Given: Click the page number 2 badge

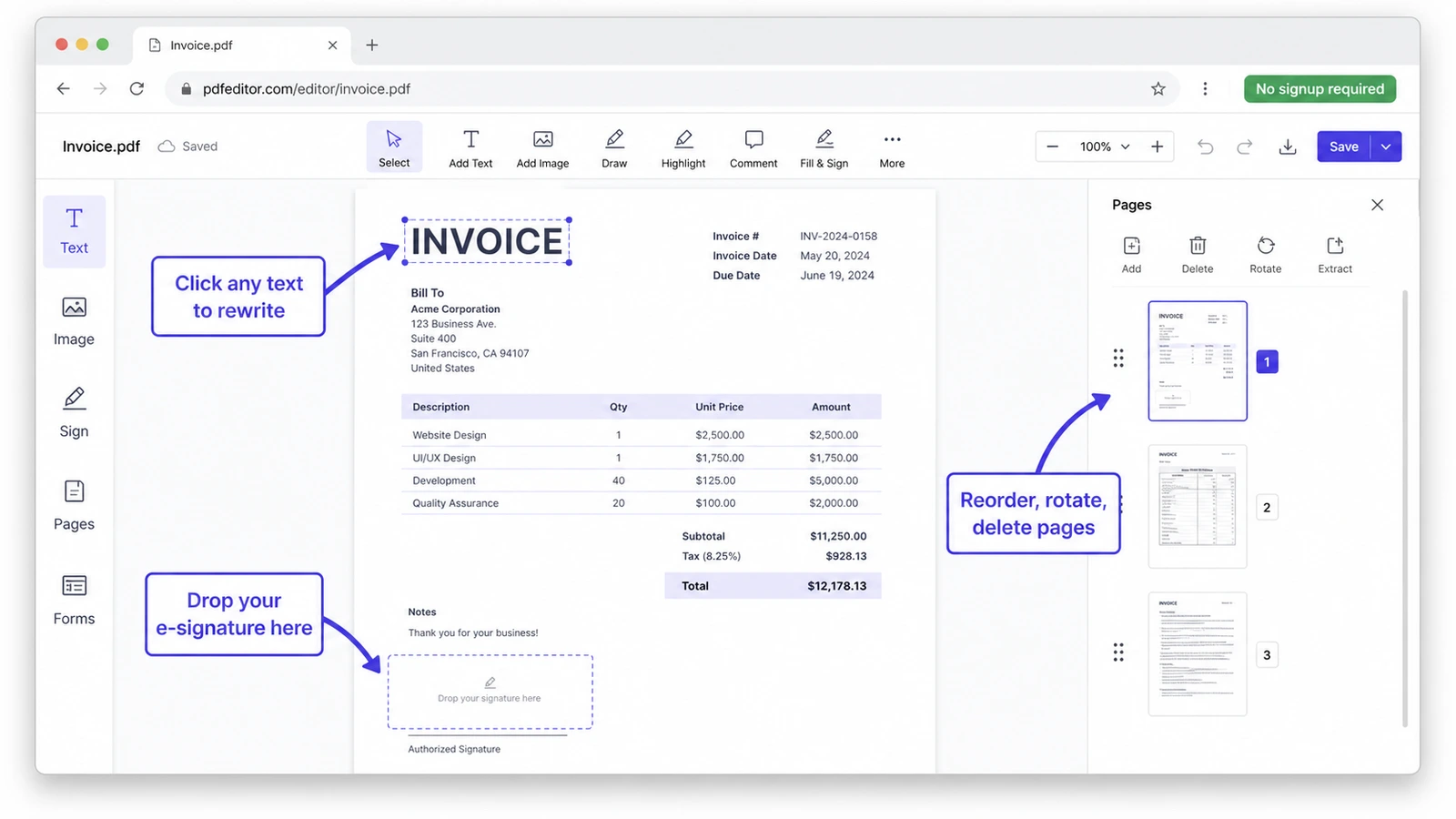Looking at the screenshot, I should pyautogui.click(x=1267, y=508).
